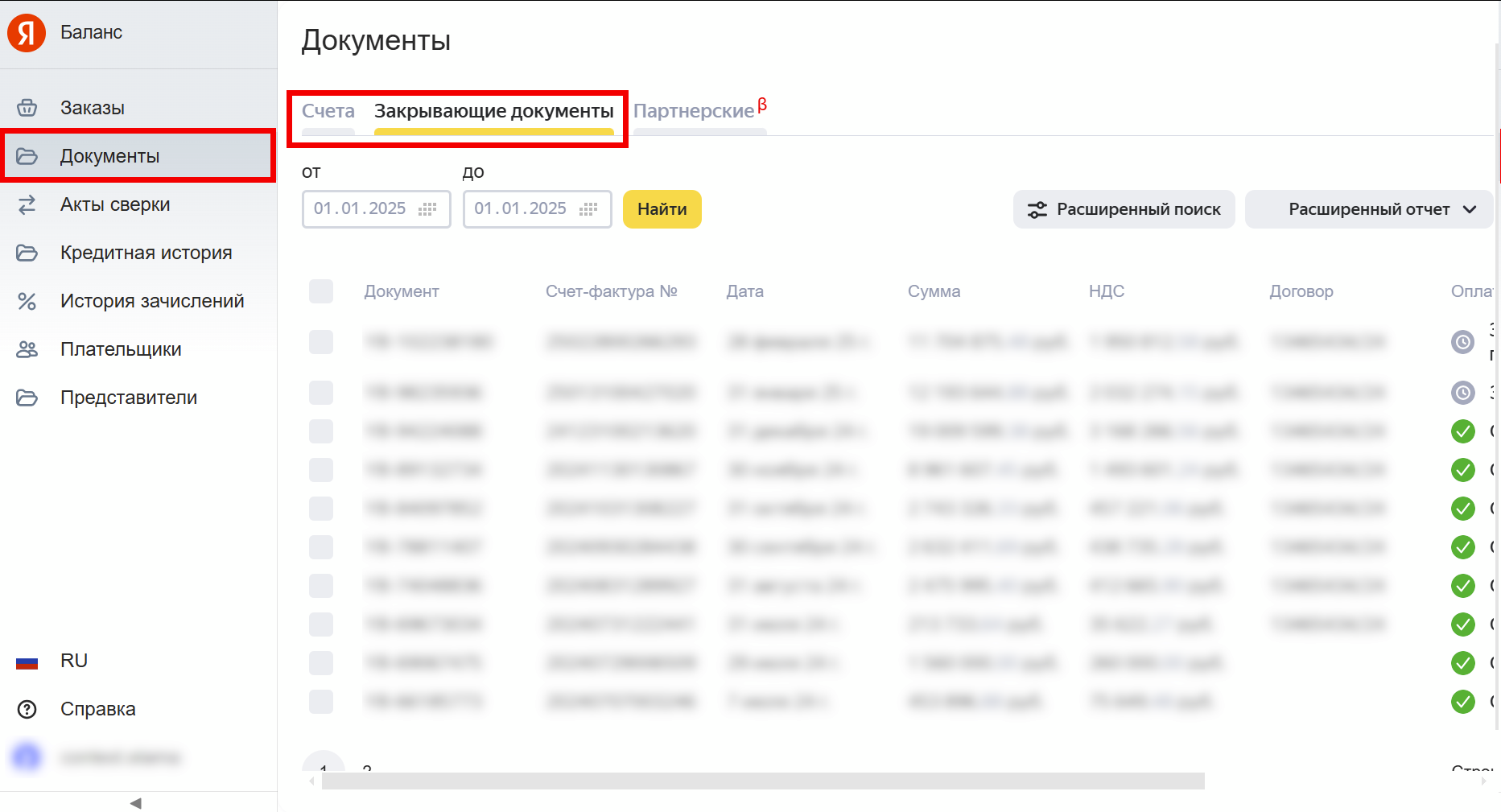Check the first document row checkbox
Screen dimensions: 1501x812
(x=321, y=342)
